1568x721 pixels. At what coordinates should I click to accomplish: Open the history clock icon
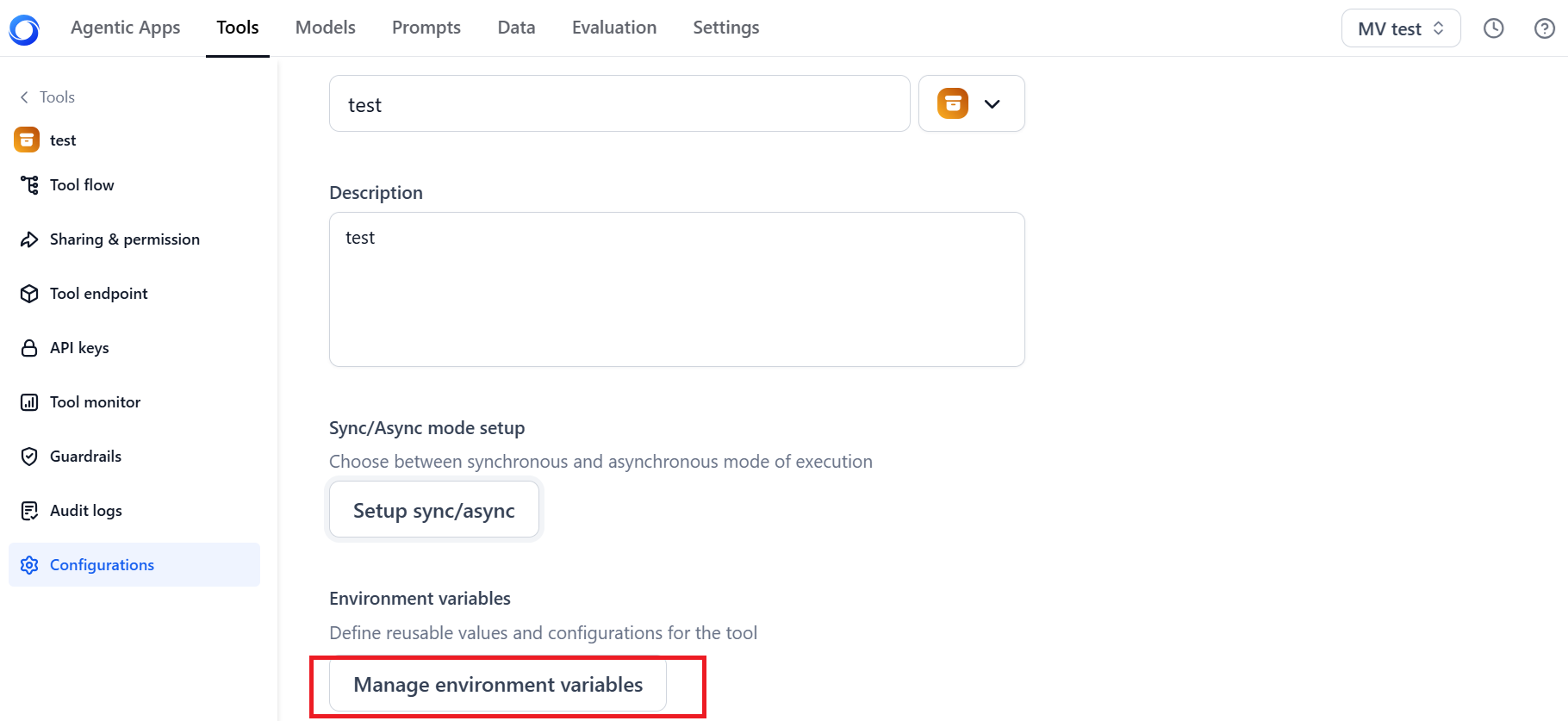tap(1493, 28)
